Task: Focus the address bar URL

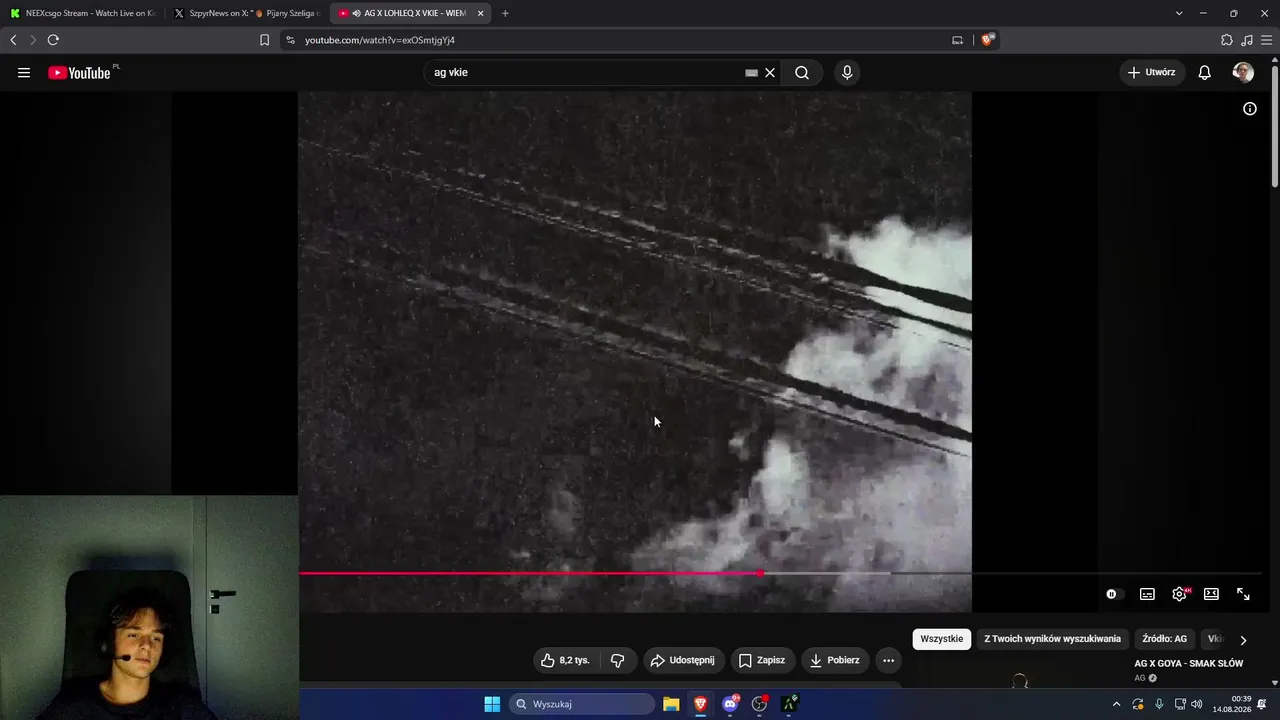Action: (380, 40)
